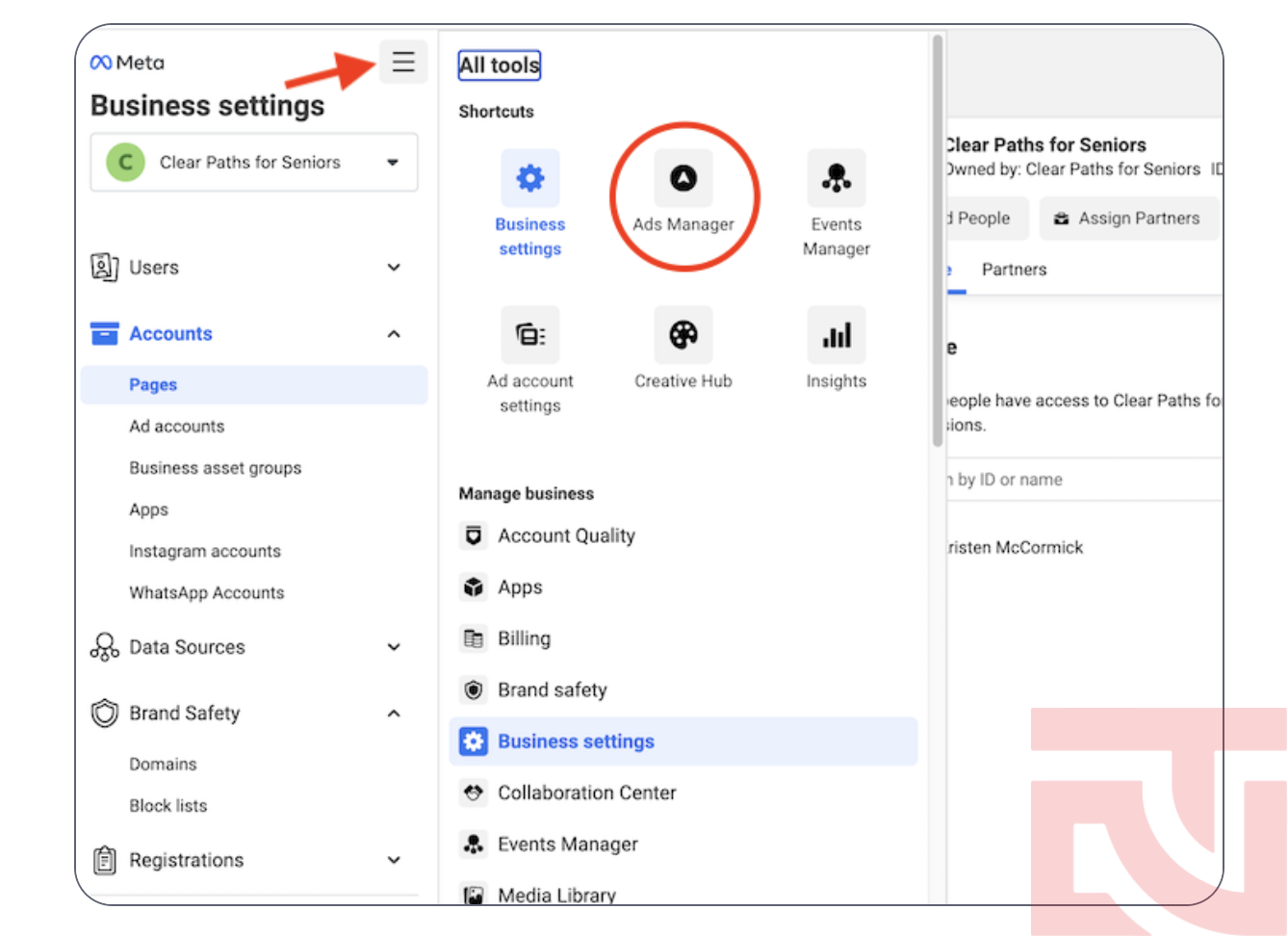The image size is (1288, 936).
Task: Click the Data Sources sidebar icon
Action: click(x=104, y=647)
